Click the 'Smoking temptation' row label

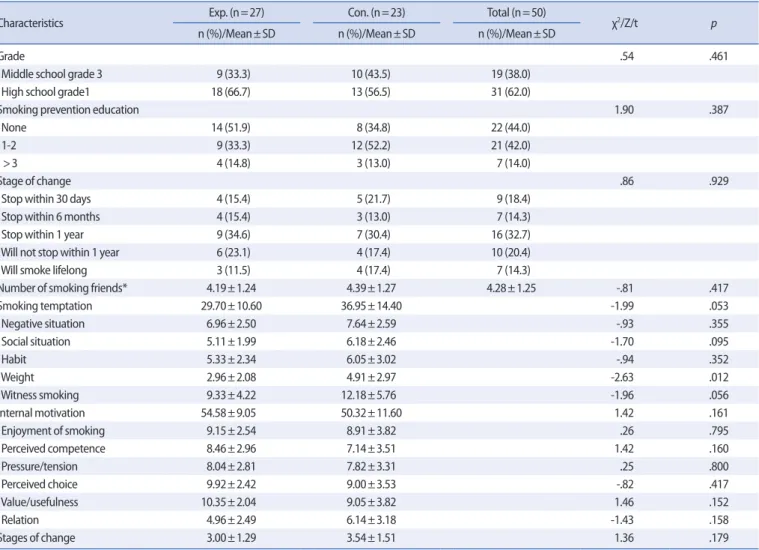coord(46,306)
